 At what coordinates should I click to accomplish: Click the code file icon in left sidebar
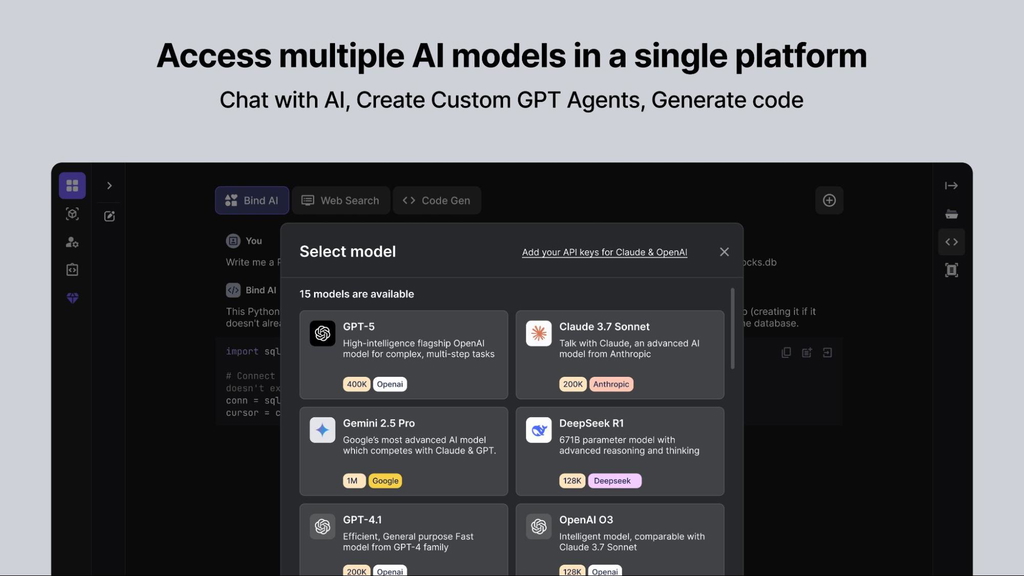pyautogui.click(x=72, y=270)
